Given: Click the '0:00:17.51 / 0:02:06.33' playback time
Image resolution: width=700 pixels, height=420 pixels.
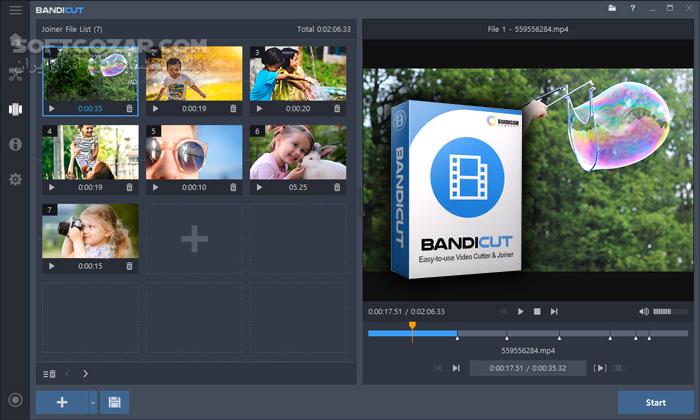Looking at the screenshot, I should [x=406, y=312].
